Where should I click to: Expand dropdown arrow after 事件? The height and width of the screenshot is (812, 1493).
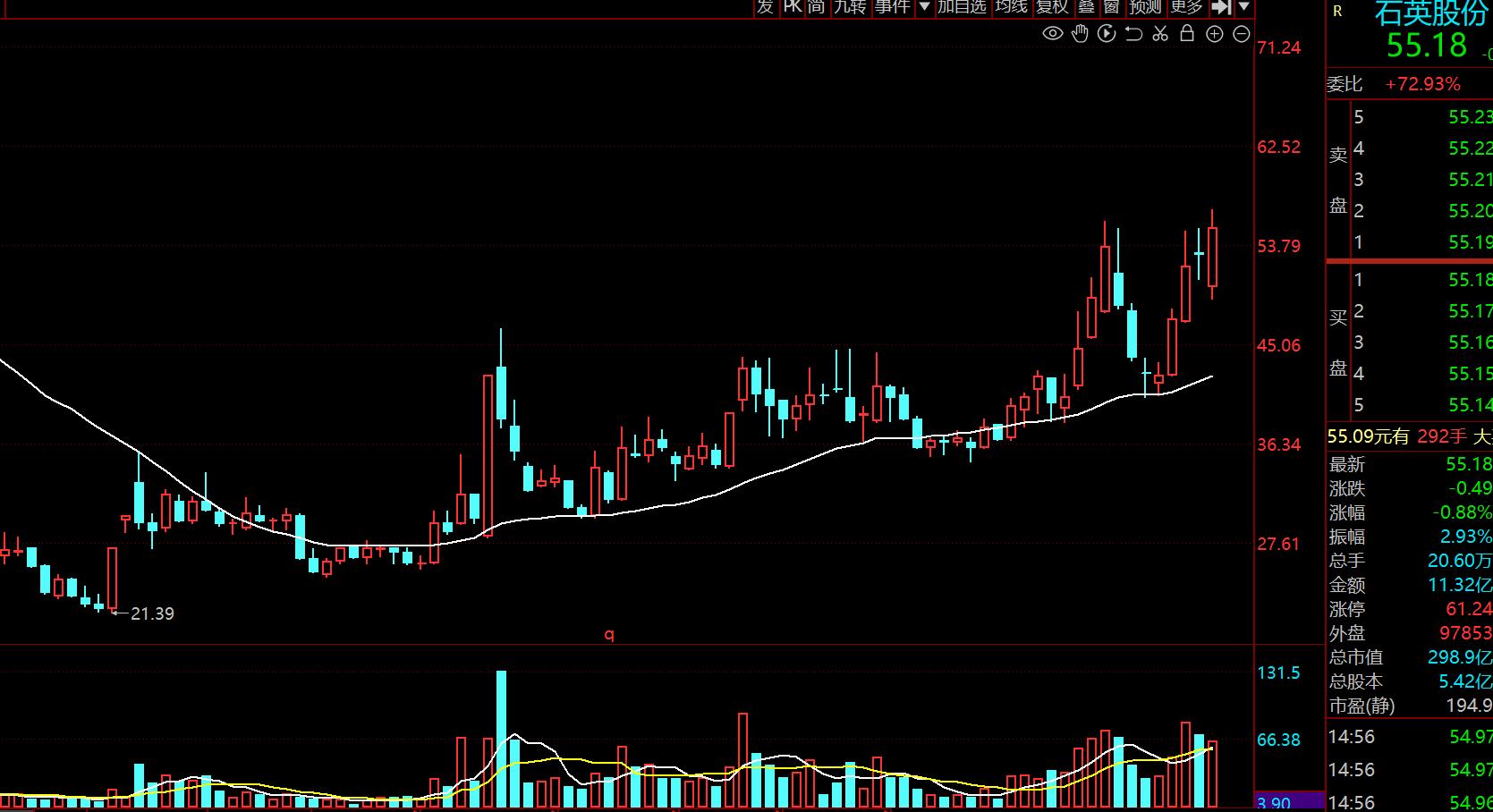pos(924,7)
